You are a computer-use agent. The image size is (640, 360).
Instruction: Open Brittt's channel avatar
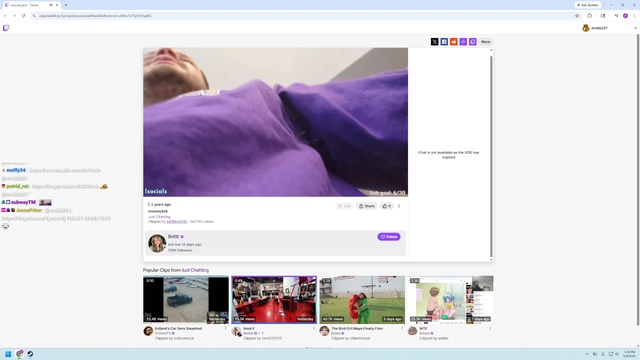[157, 243]
